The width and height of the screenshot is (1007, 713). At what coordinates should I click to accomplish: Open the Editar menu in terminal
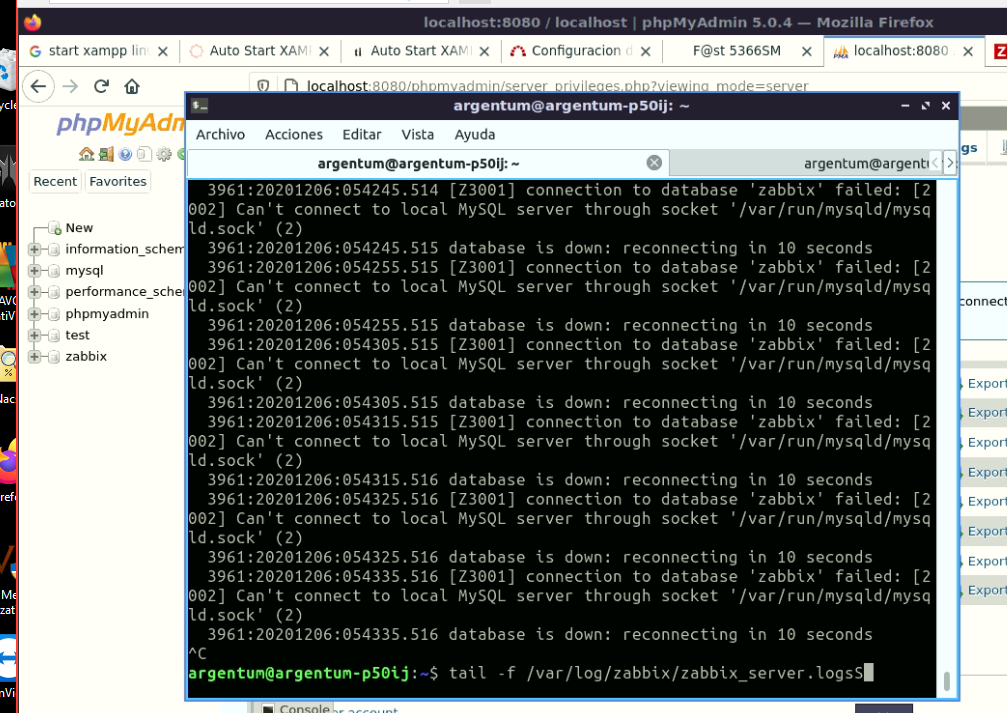[362, 134]
